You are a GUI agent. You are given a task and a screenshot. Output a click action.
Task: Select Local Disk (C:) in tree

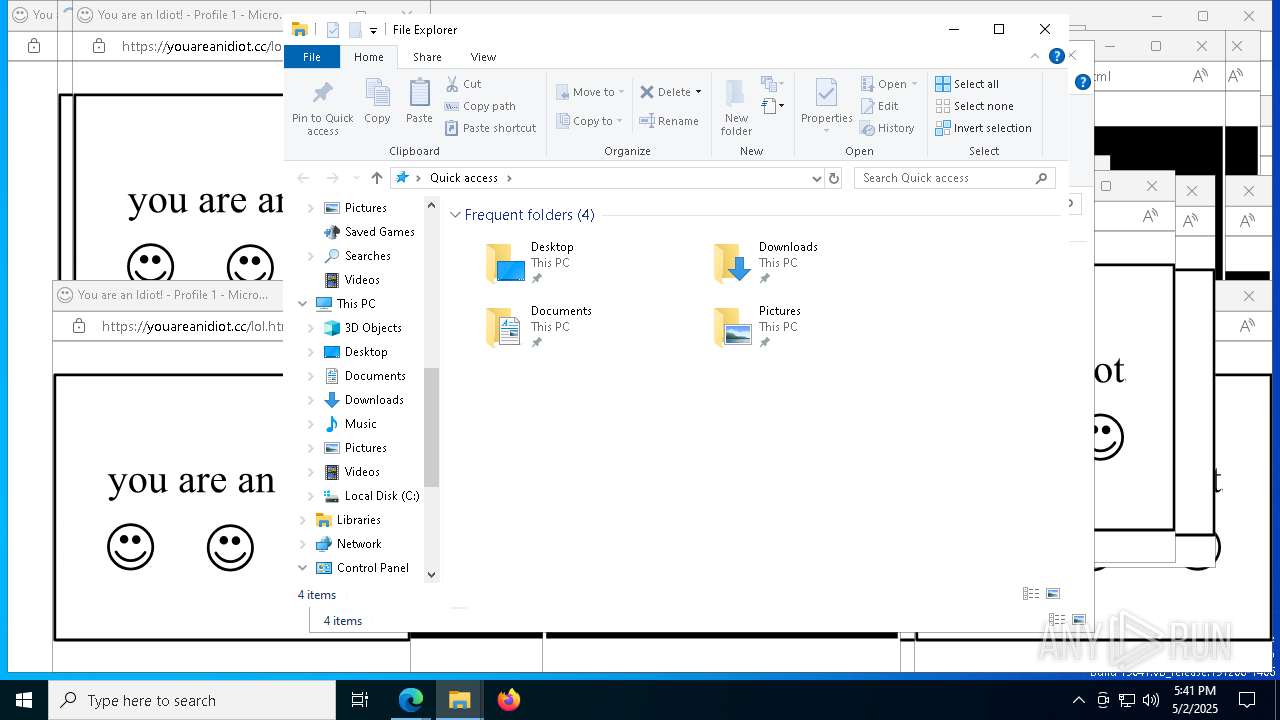pos(371,496)
